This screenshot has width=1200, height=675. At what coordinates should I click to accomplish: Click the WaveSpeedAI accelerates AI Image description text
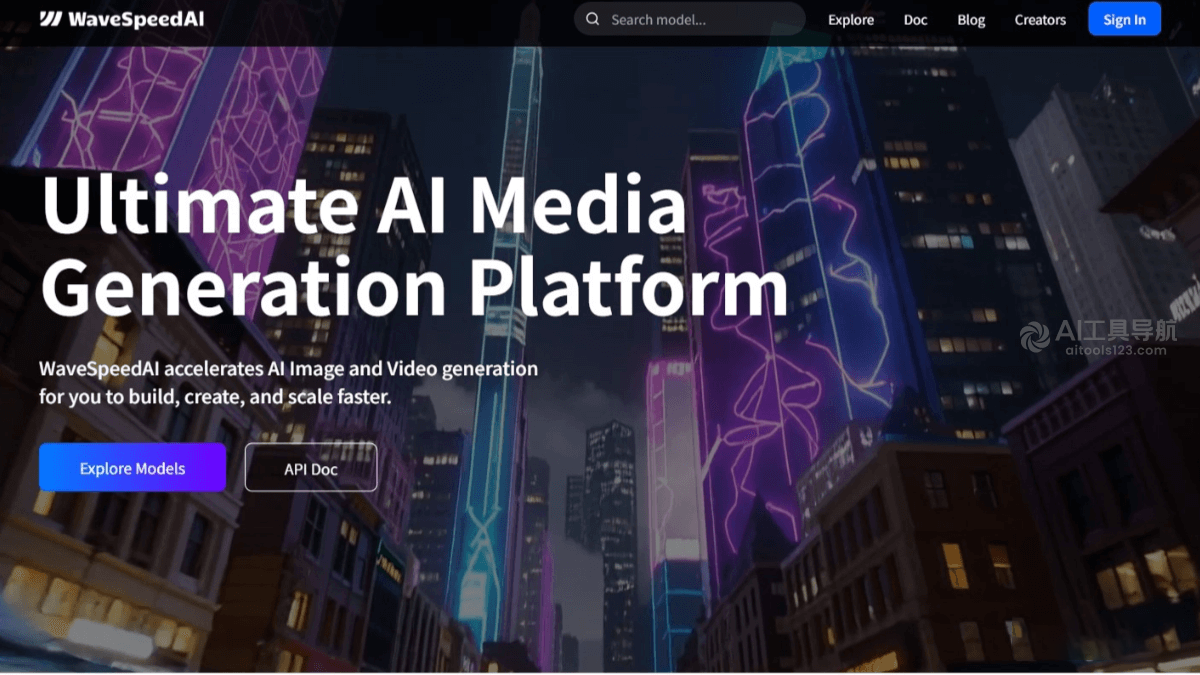[x=288, y=382]
